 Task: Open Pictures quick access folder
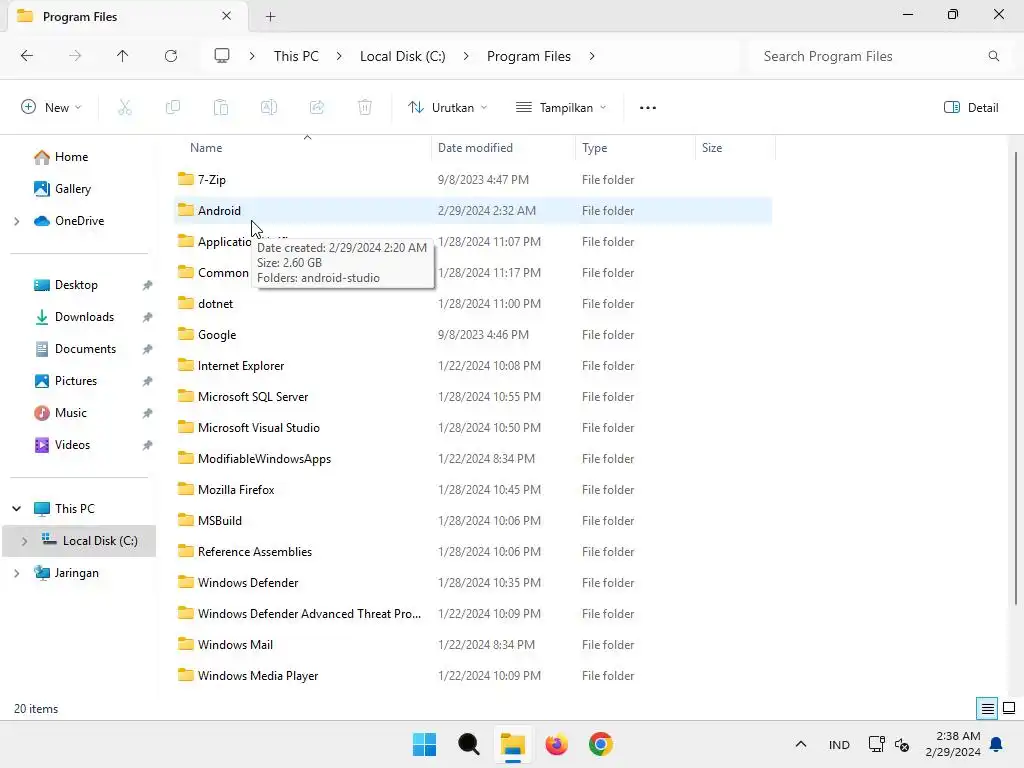(76, 381)
